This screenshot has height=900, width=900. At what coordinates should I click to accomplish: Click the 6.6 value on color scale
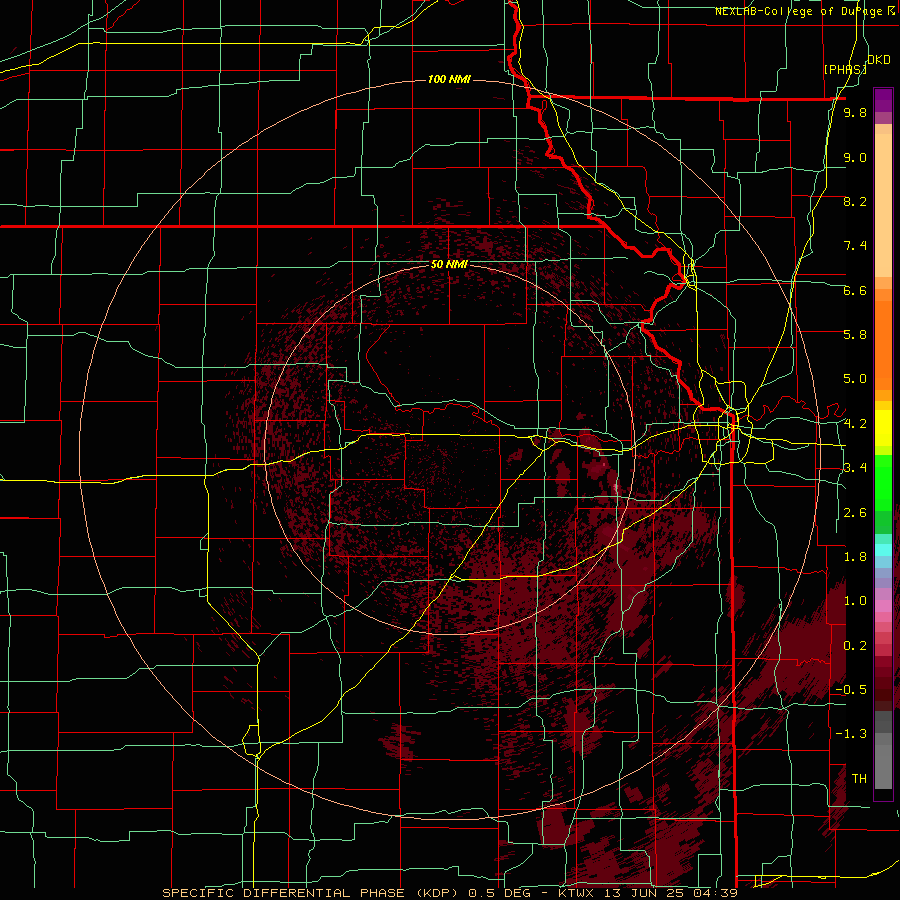(855, 290)
